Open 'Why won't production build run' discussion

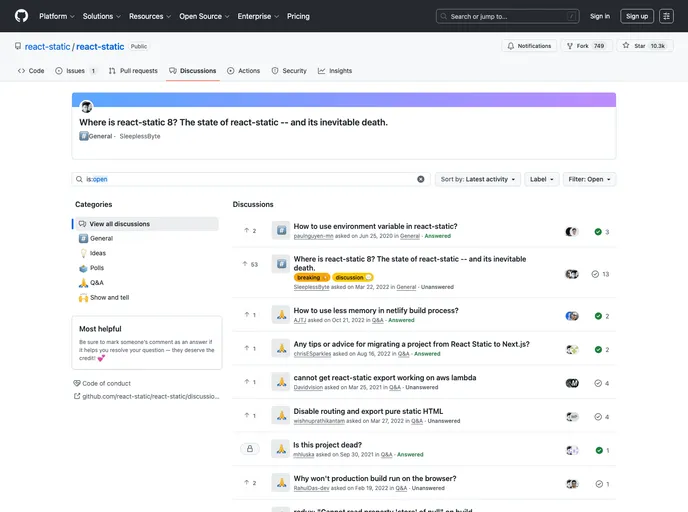click(x=375, y=478)
